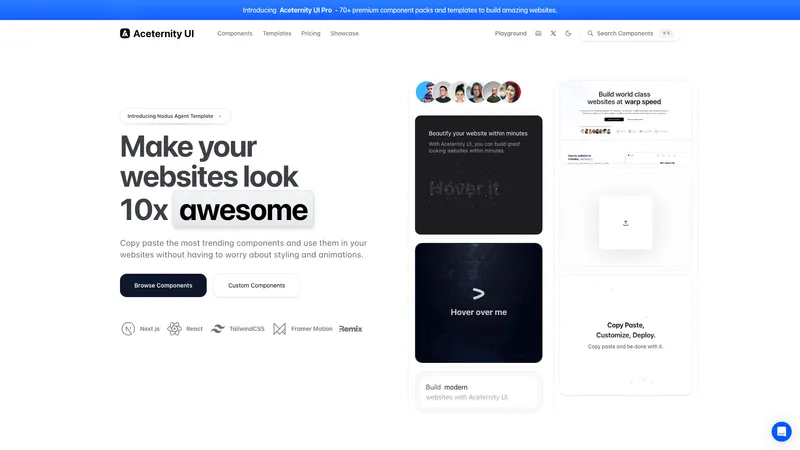This screenshot has width=800, height=450.
Task: Click the Next.js logo icon
Action: pos(128,329)
